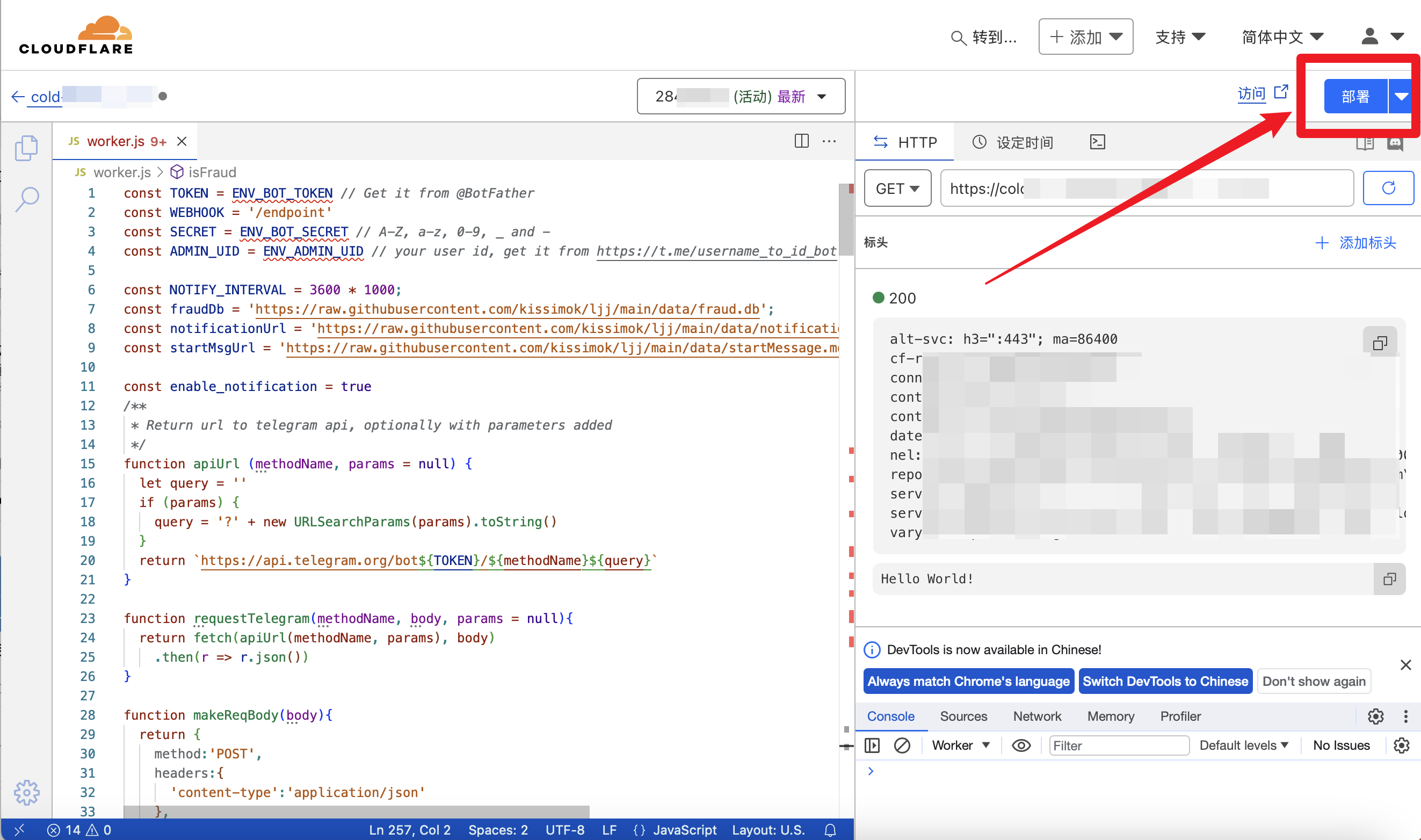
Task: Change the GET method dropdown
Action: pyautogui.click(x=897, y=188)
